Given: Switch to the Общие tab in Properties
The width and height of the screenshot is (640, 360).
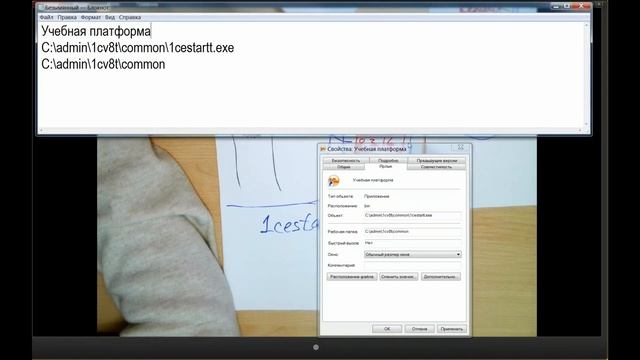Looking at the screenshot, I should coord(344,167).
